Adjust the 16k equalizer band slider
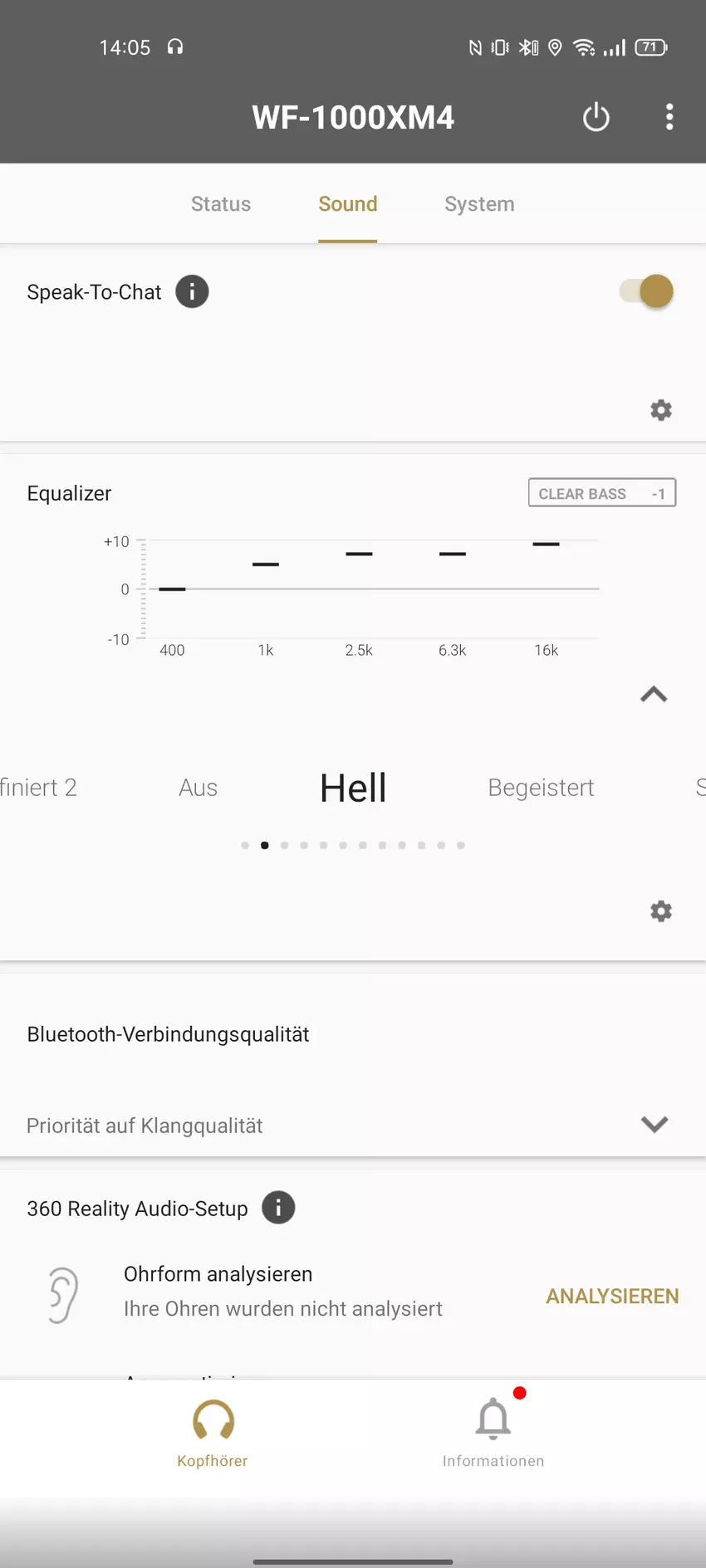Viewport: 706px width, 1568px height. pyautogui.click(x=546, y=545)
